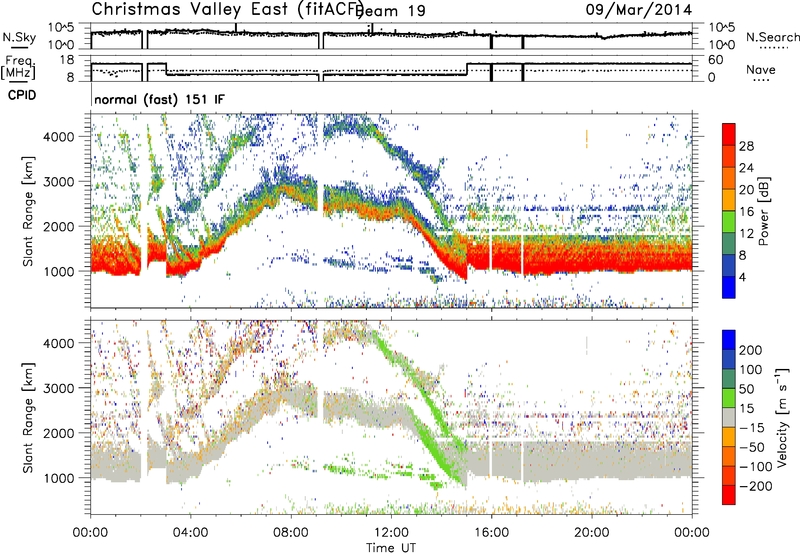The height and width of the screenshot is (554, 800).
Task: Pick the bright blue bottom segment of Power colorbar
Action: tap(729, 287)
